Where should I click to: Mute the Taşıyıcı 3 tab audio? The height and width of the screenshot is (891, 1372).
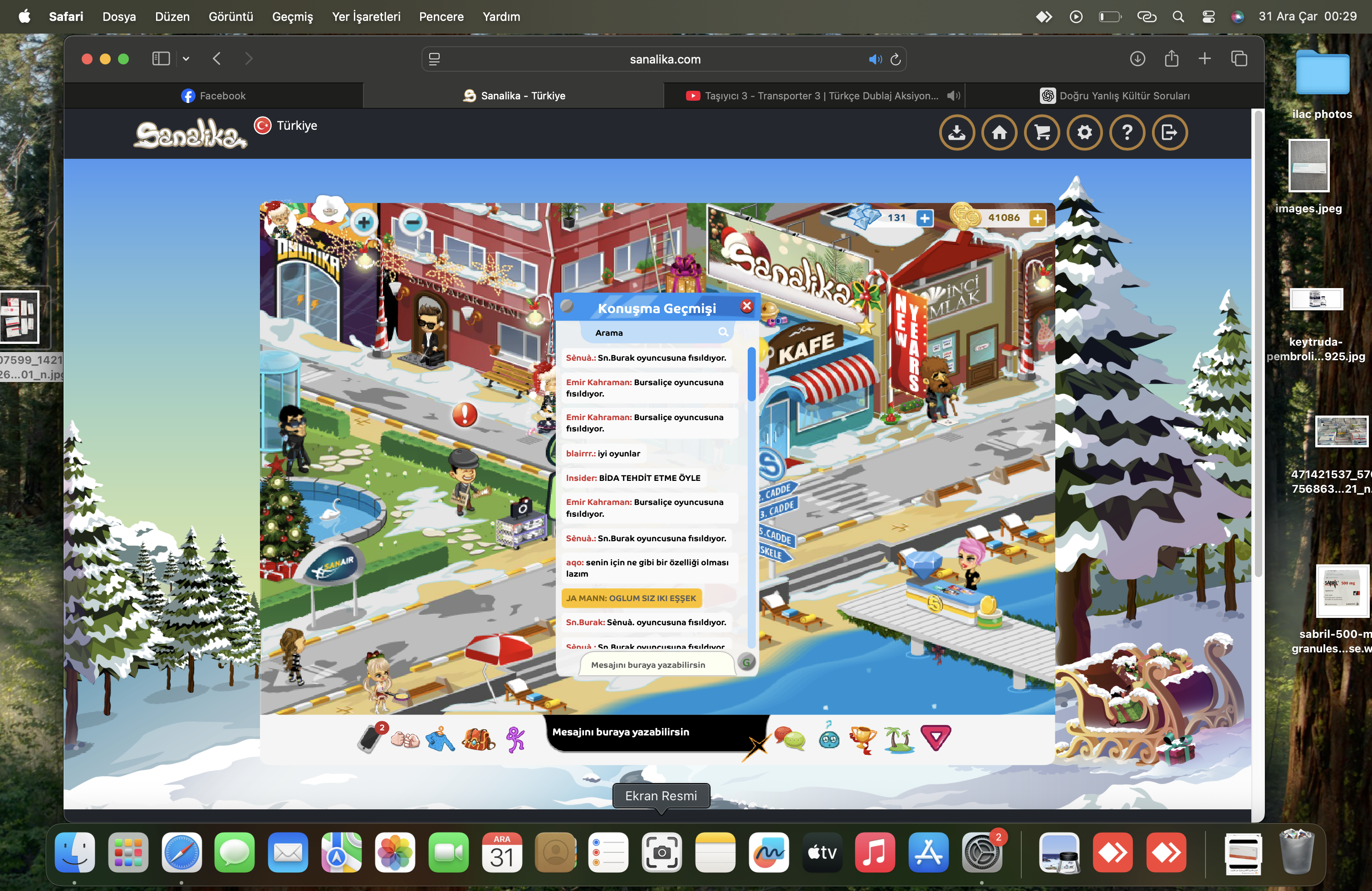(x=954, y=96)
